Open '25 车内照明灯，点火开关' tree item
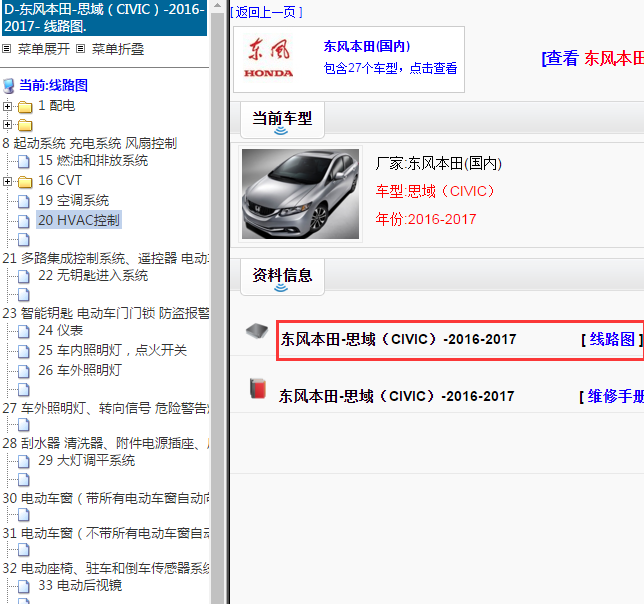 click(113, 350)
